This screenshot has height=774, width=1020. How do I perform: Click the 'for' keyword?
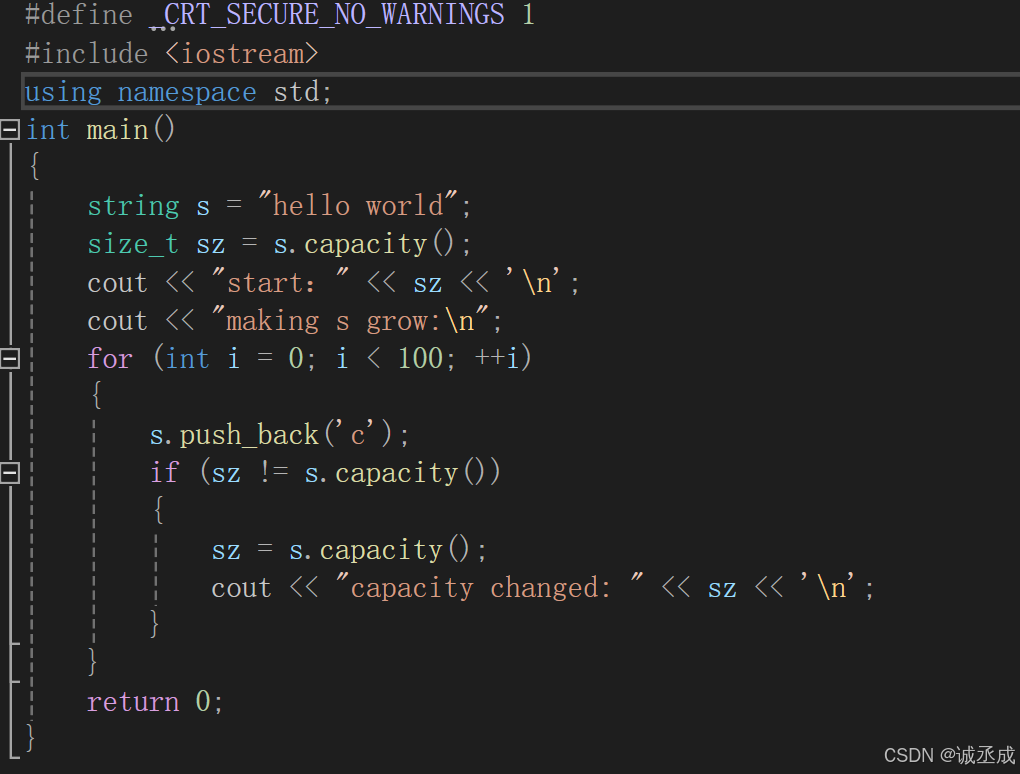click(110, 358)
